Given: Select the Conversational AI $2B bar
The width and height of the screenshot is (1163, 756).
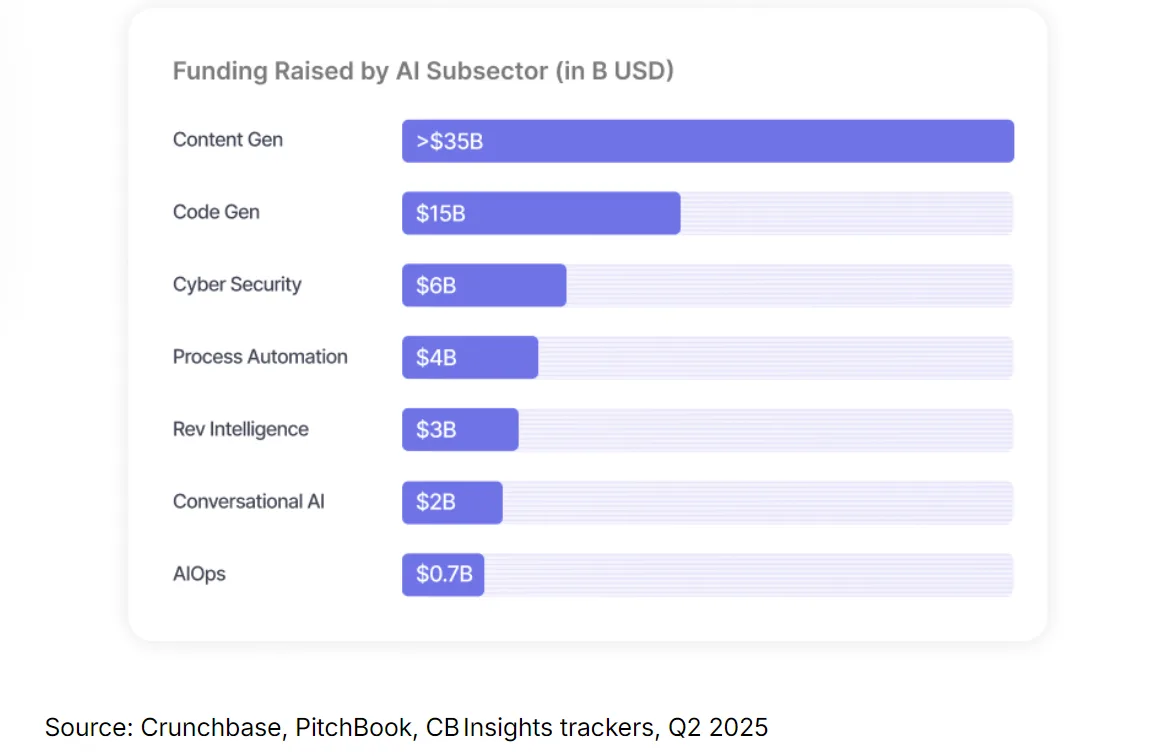Looking at the screenshot, I should tap(452, 502).
